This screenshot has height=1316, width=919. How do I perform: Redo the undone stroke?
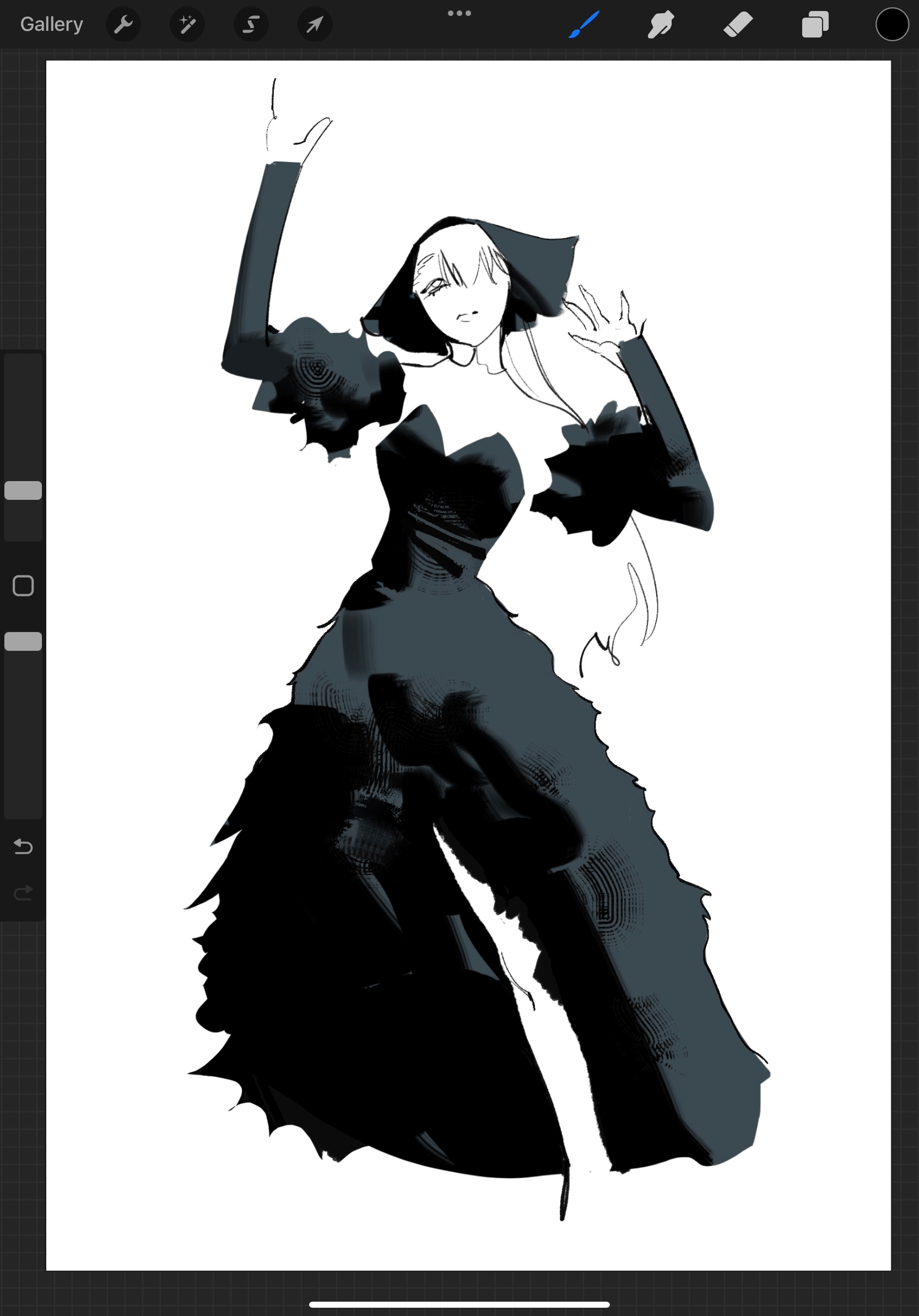[23, 893]
